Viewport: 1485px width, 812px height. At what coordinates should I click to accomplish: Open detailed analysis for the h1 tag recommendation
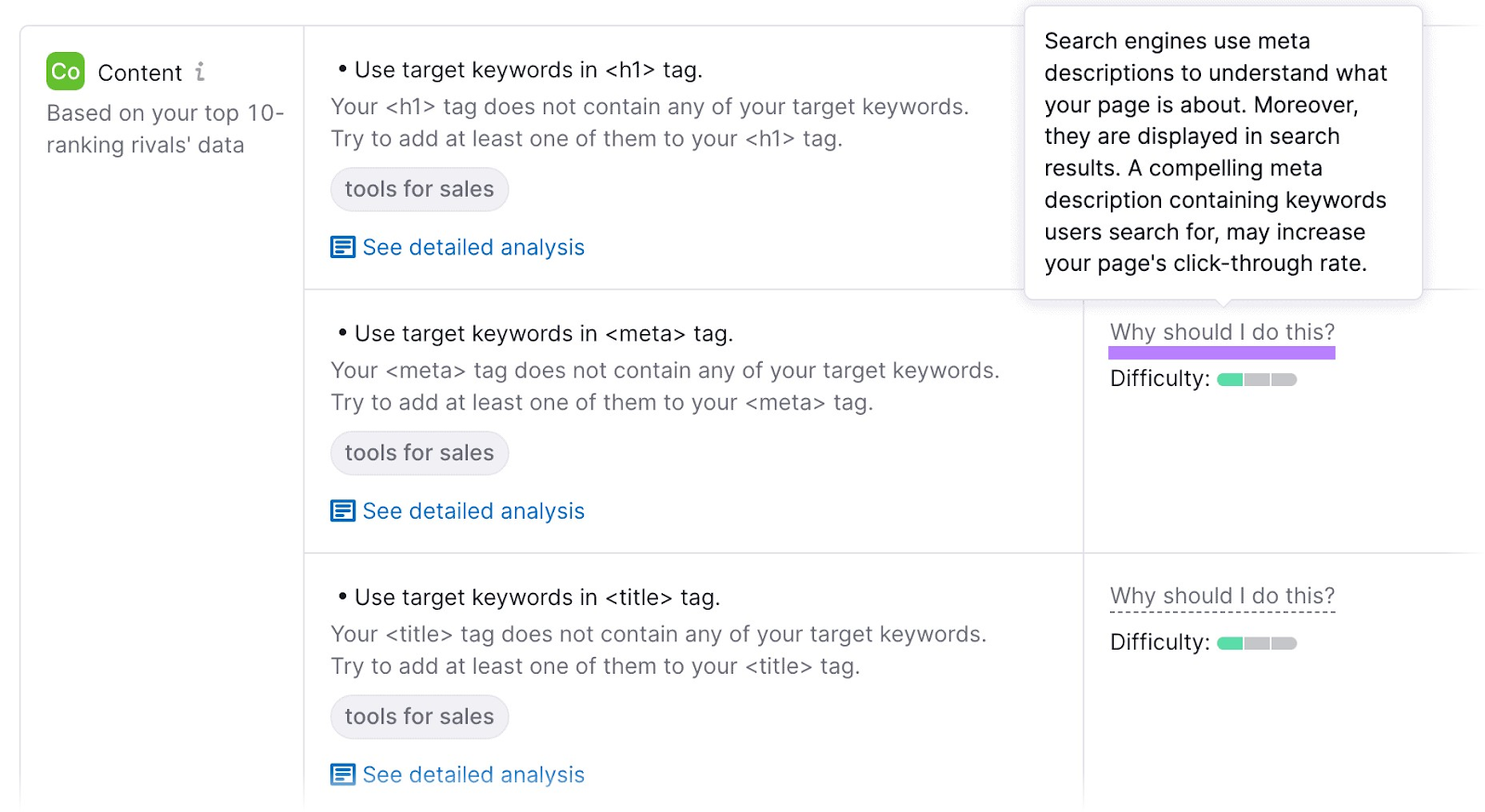click(472, 247)
